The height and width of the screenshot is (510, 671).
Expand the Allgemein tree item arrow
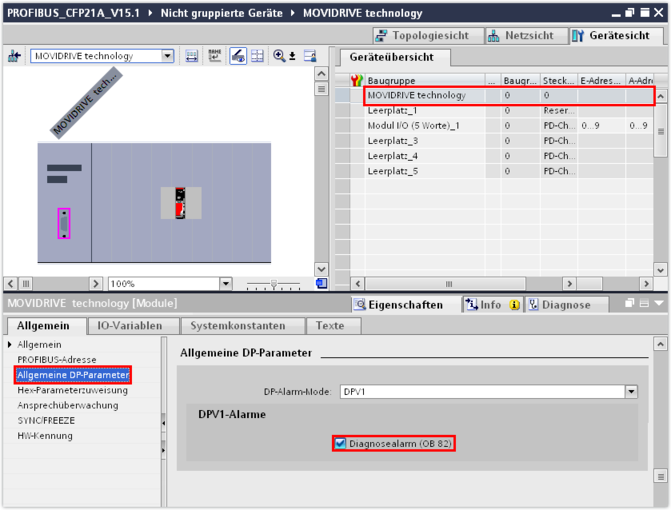(11, 345)
